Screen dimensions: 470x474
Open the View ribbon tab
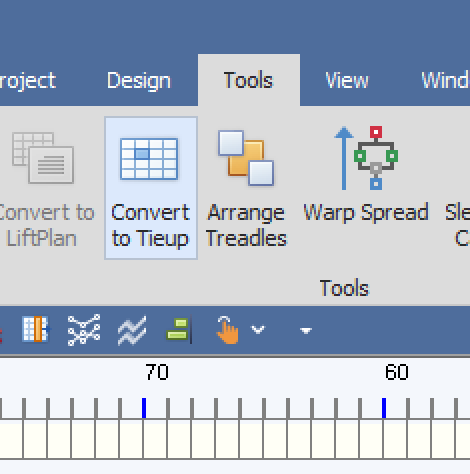click(x=347, y=80)
